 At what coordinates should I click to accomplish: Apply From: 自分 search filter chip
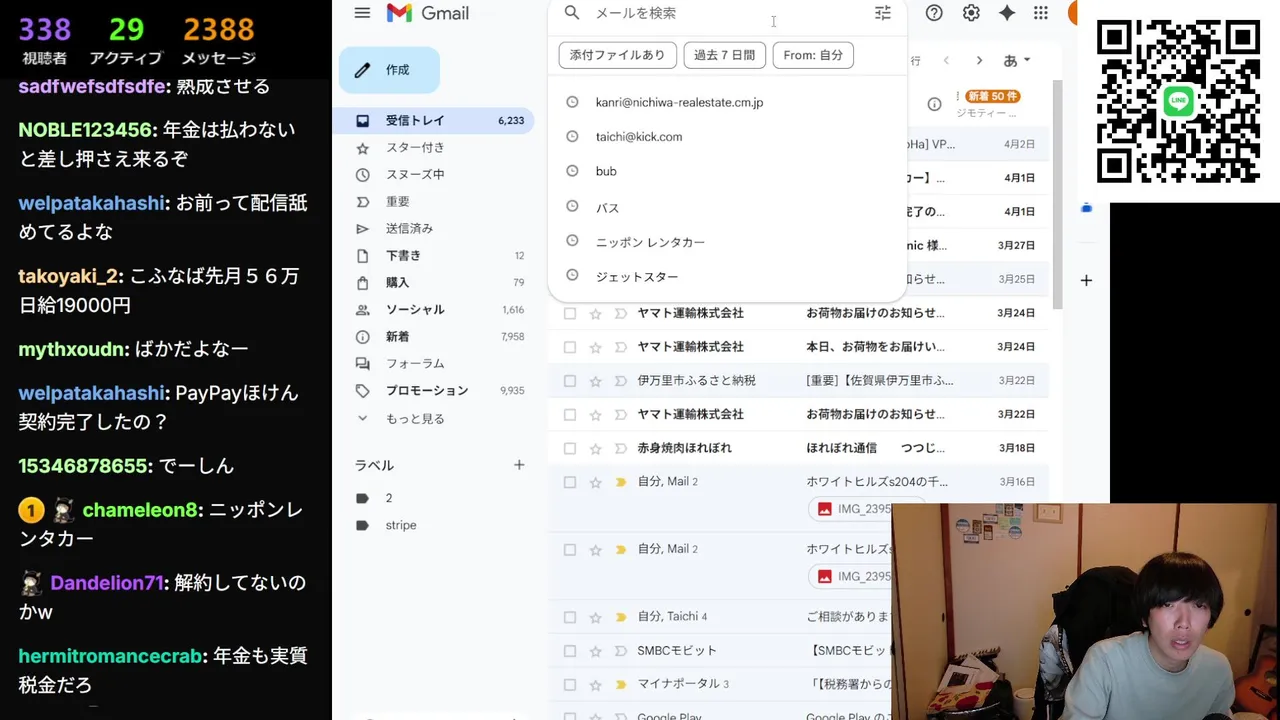coord(813,55)
